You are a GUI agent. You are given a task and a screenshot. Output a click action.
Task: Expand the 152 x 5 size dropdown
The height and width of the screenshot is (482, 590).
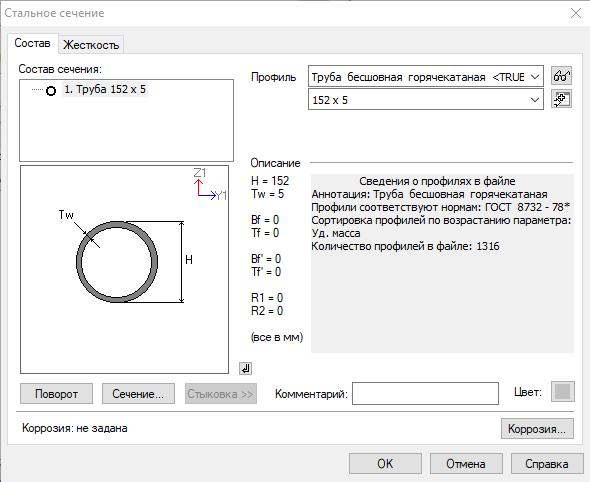(426, 100)
